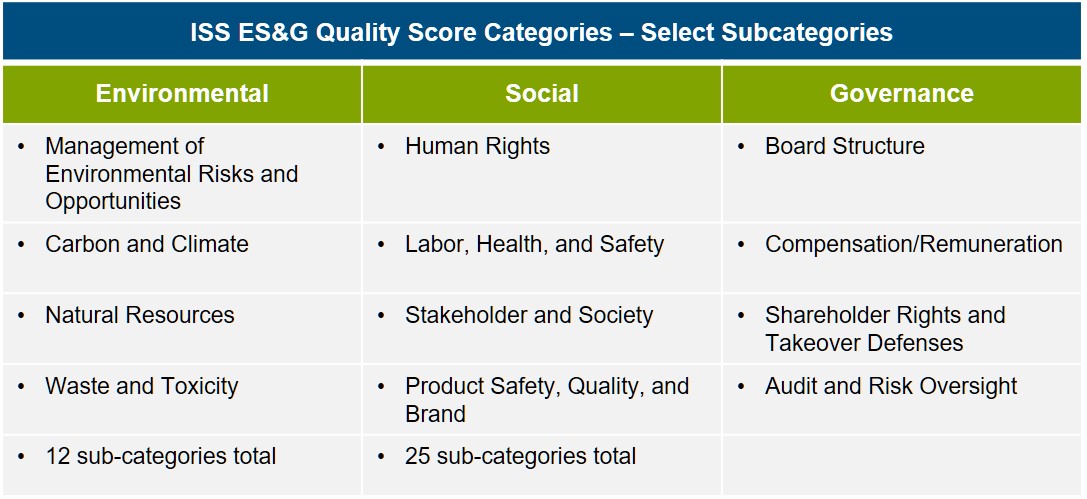1087x499 pixels.
Task: Select Shareholder Rights and Takeover Defenses
Action: pyautogui.click(x=885, y=329)
